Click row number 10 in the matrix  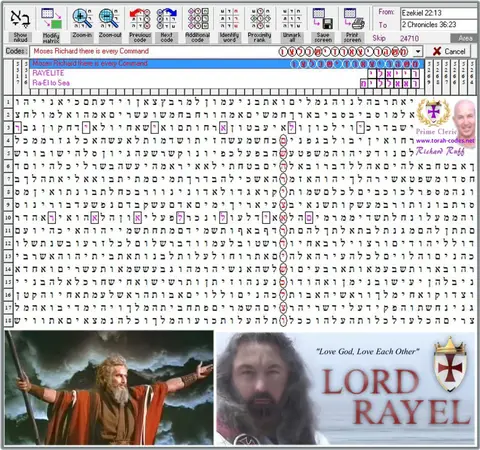click(8, 218)
